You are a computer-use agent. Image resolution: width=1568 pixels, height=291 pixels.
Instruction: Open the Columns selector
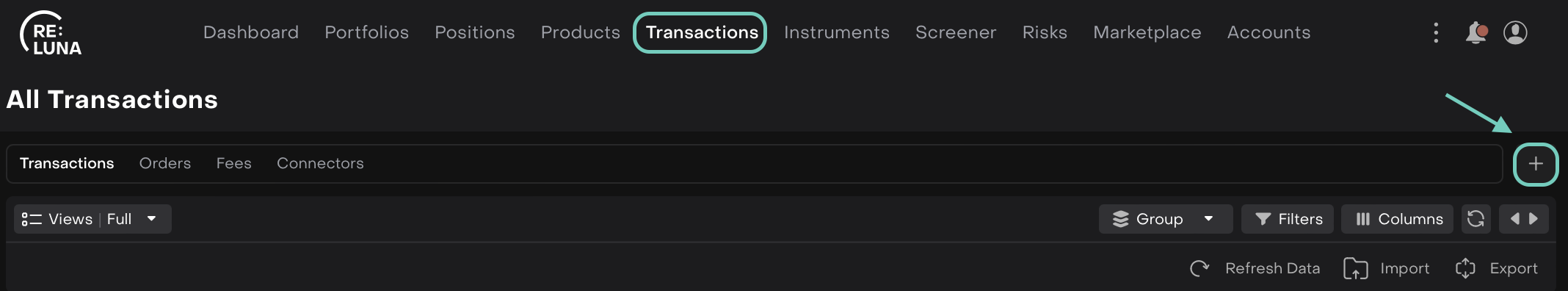1397,219
